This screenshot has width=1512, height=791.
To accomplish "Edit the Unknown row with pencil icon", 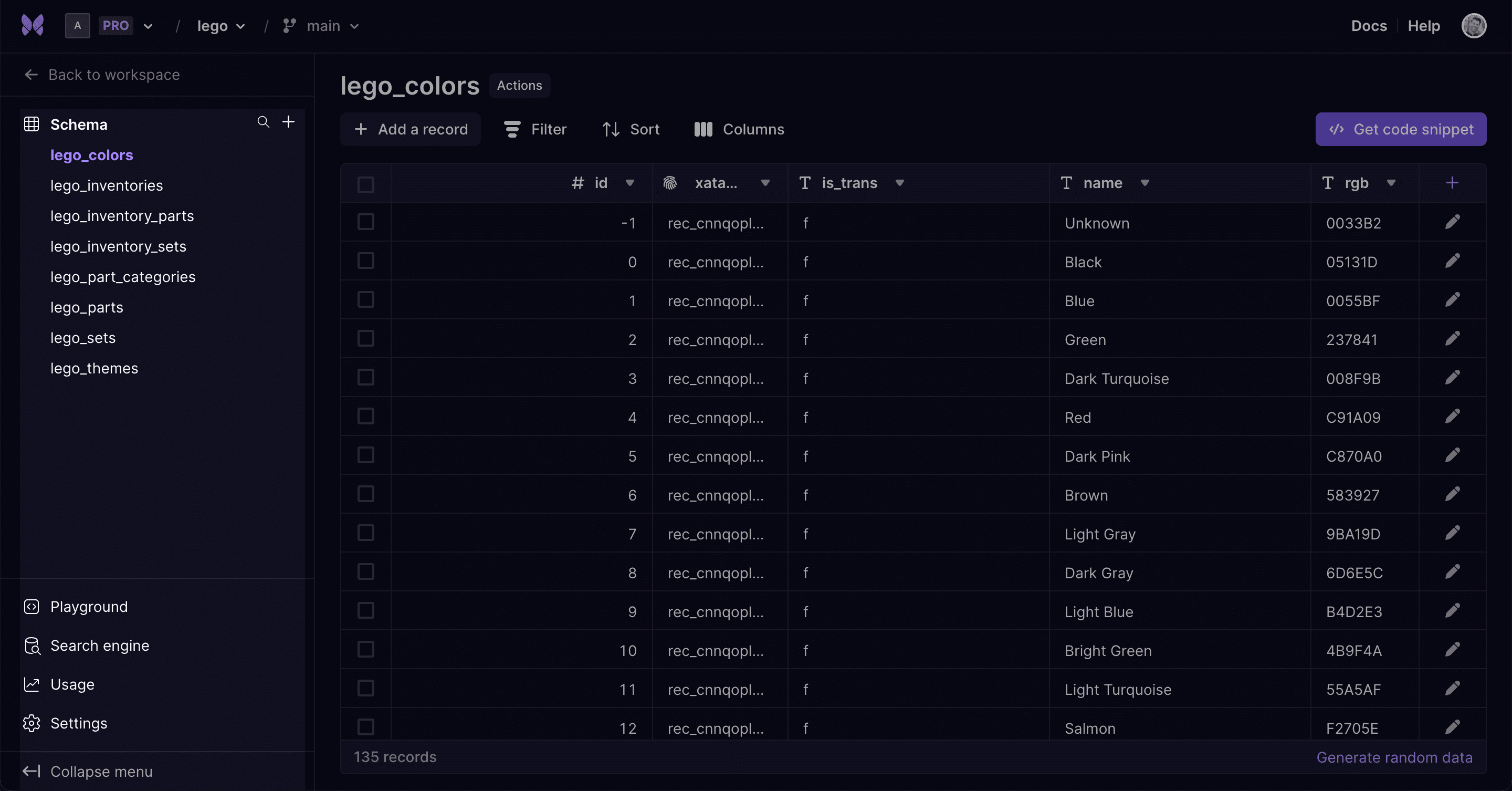I will point(1452,222).
